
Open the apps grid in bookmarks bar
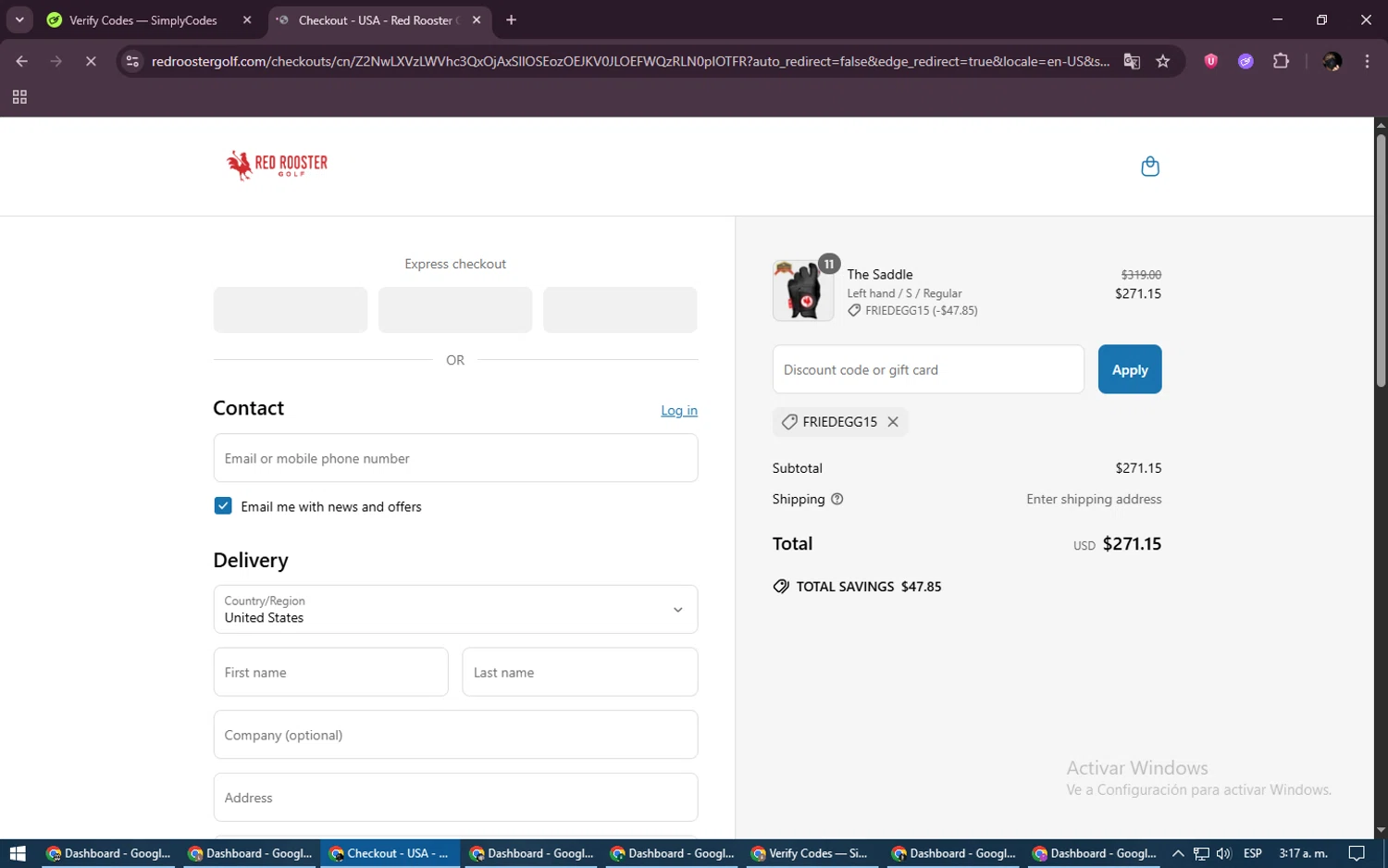pyautogui.click(x=19, y=97)
